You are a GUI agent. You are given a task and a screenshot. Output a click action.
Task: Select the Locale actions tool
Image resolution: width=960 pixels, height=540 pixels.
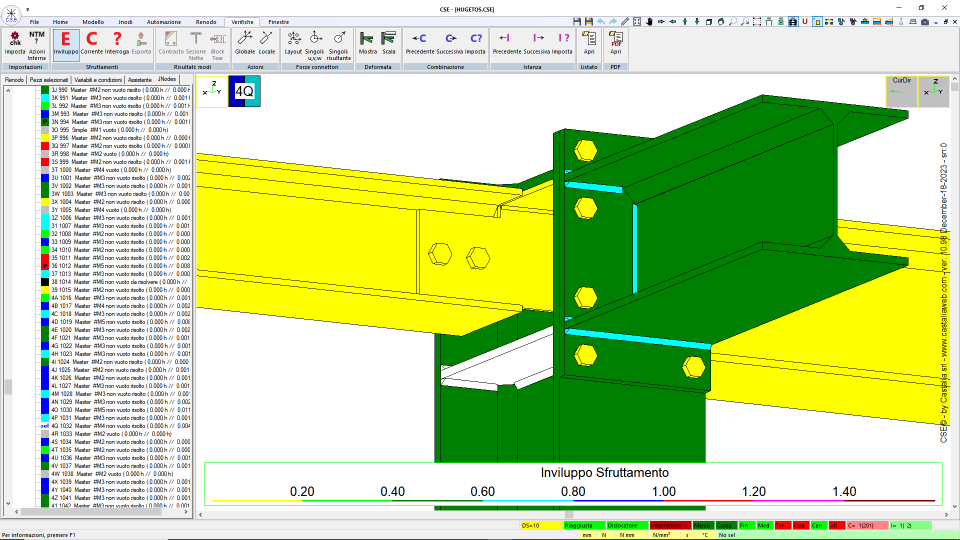coord(266,43)
